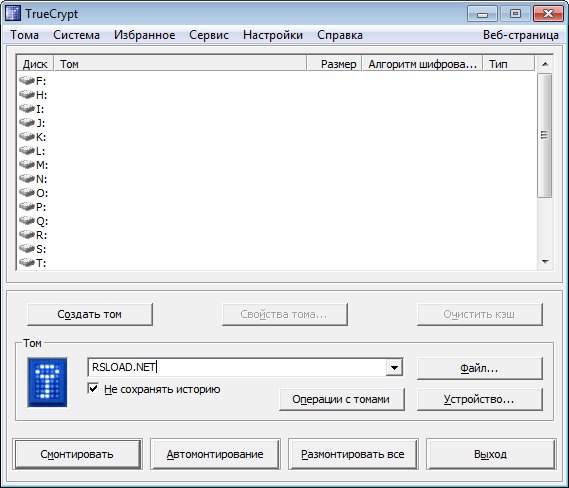Viewport: 569px width, 488px height.
Task: Open the Тома menu
Action: tap(24, 35)
